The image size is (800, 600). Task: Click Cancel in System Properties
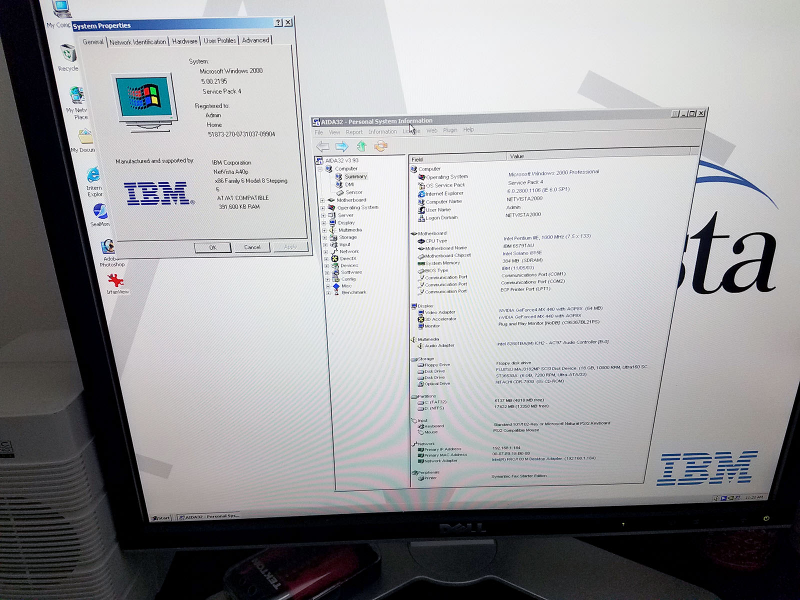pos(252,247)
